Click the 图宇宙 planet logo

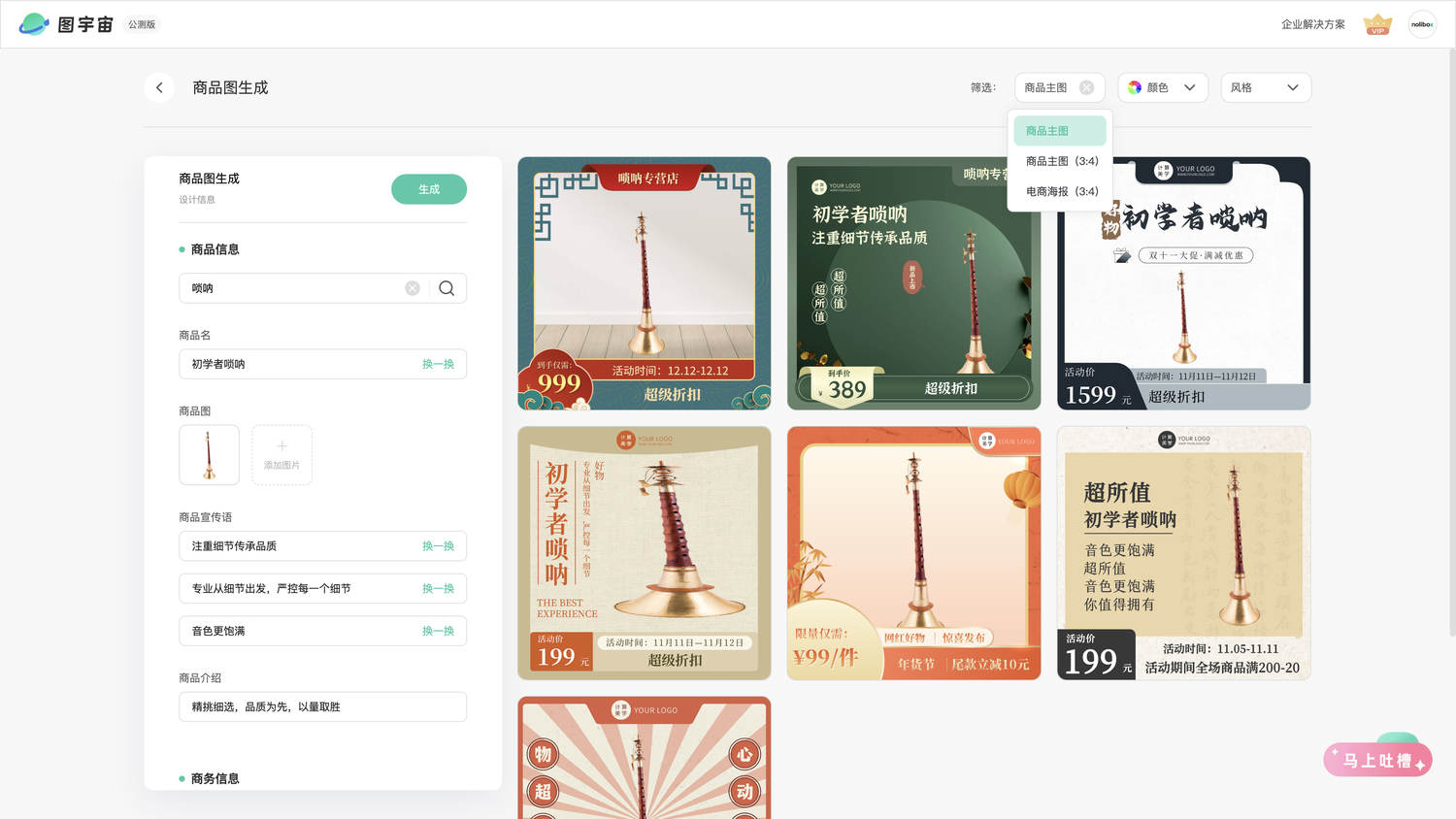34,24
